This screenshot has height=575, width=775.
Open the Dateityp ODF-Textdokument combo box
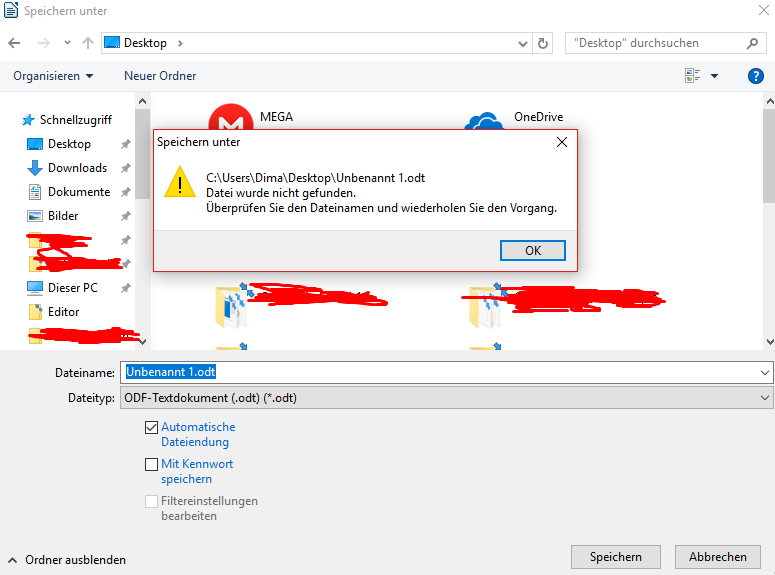[x=446, y=398]
